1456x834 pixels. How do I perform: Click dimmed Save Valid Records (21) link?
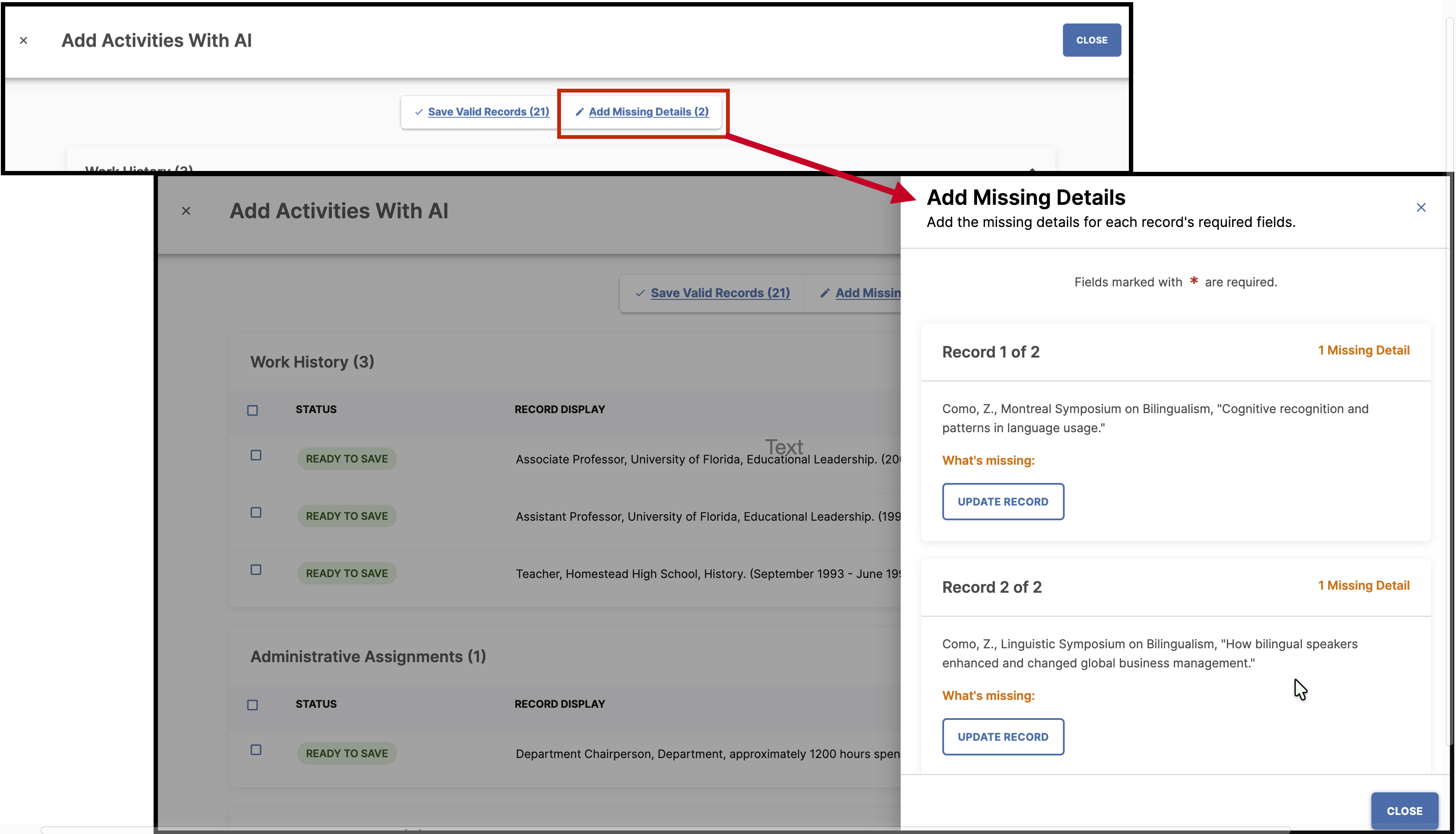[720, 293]
